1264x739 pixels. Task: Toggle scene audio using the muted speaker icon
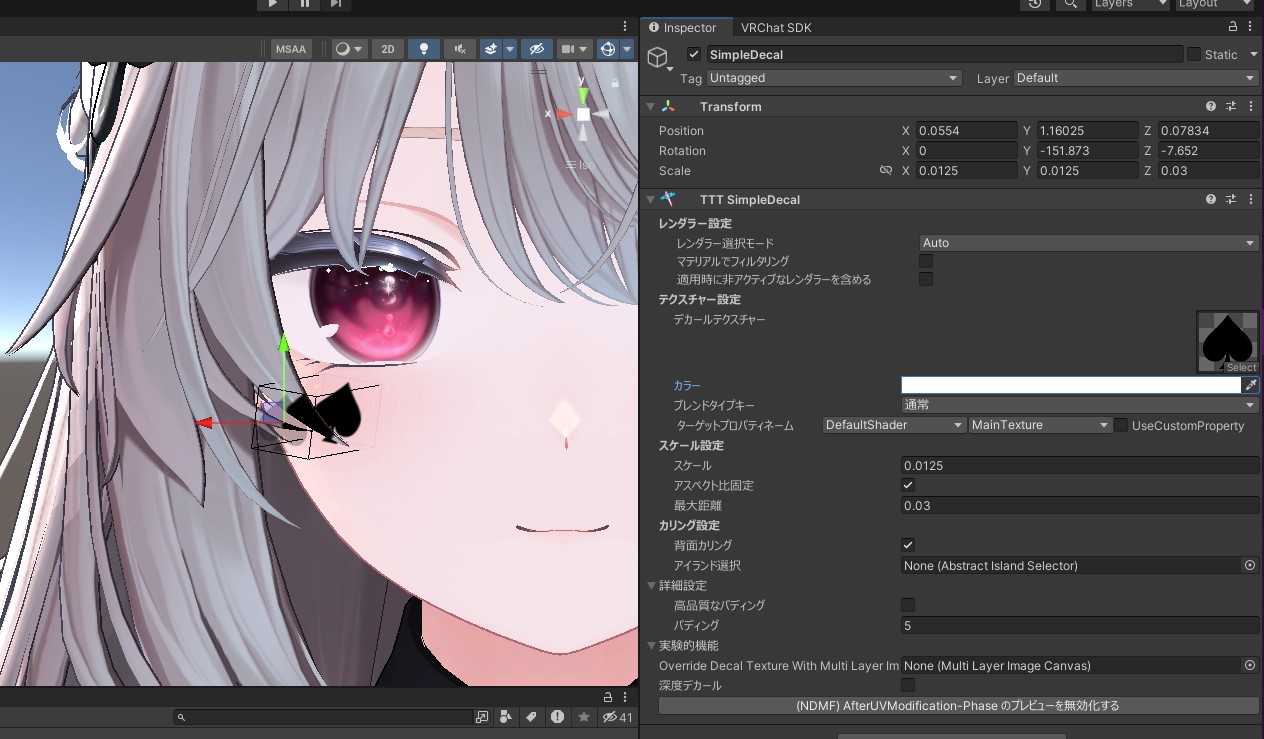[x=458, y=48]
